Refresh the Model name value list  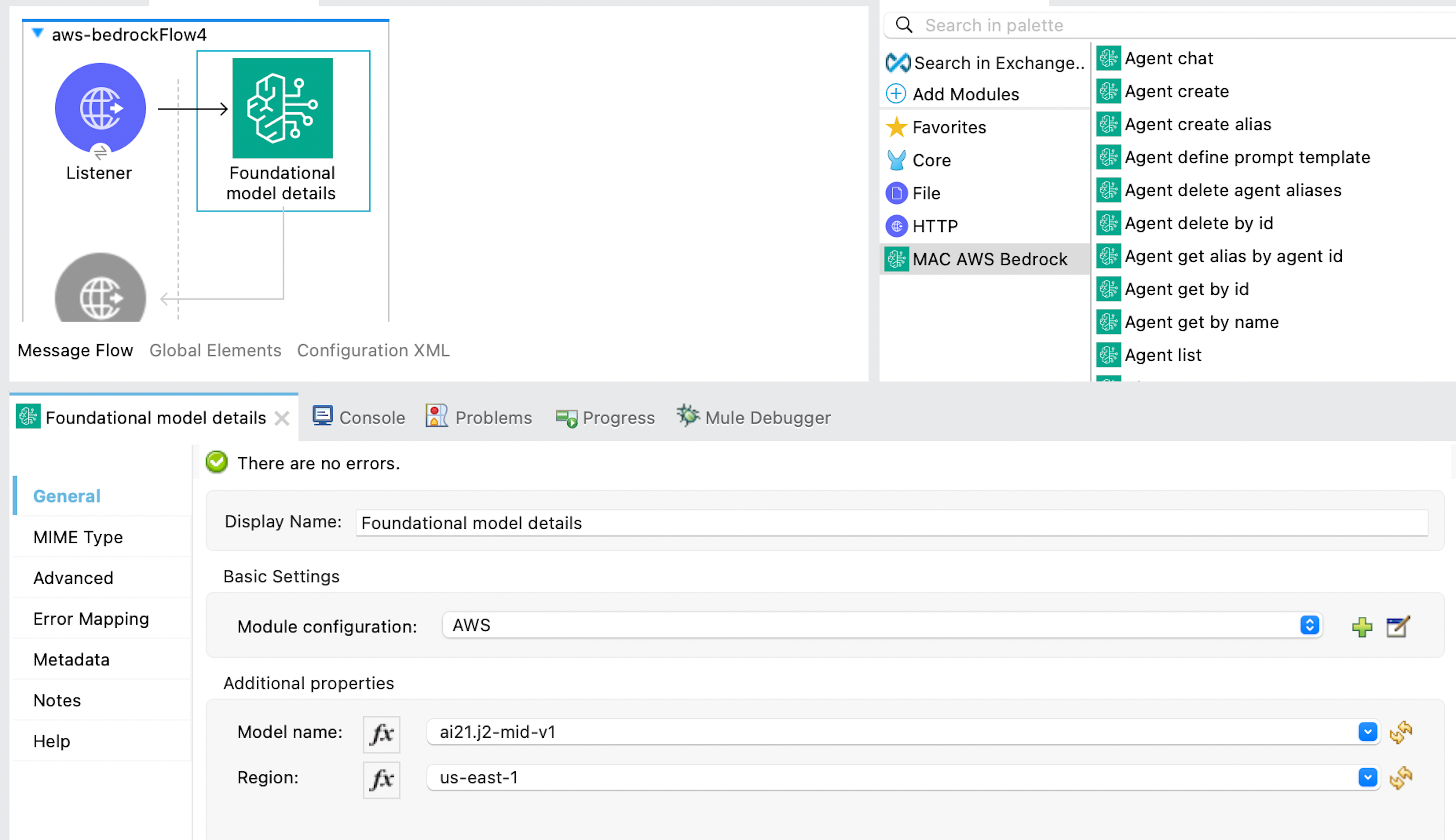click(x=1401, y=732)
